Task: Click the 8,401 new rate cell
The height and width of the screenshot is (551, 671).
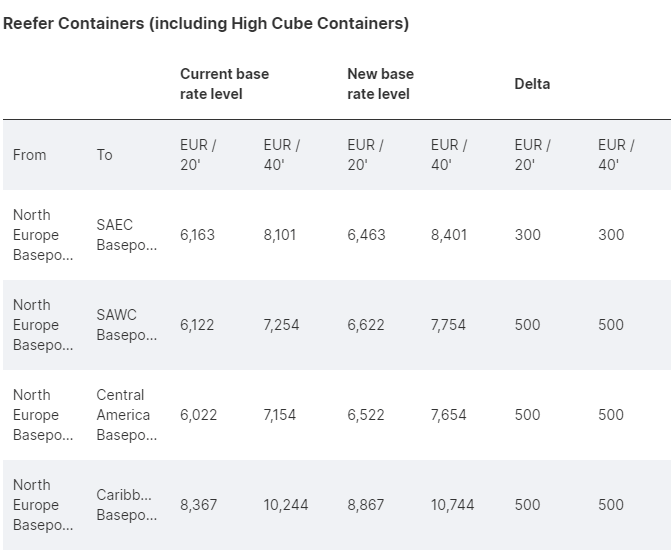Action: (x=449, y=235)
